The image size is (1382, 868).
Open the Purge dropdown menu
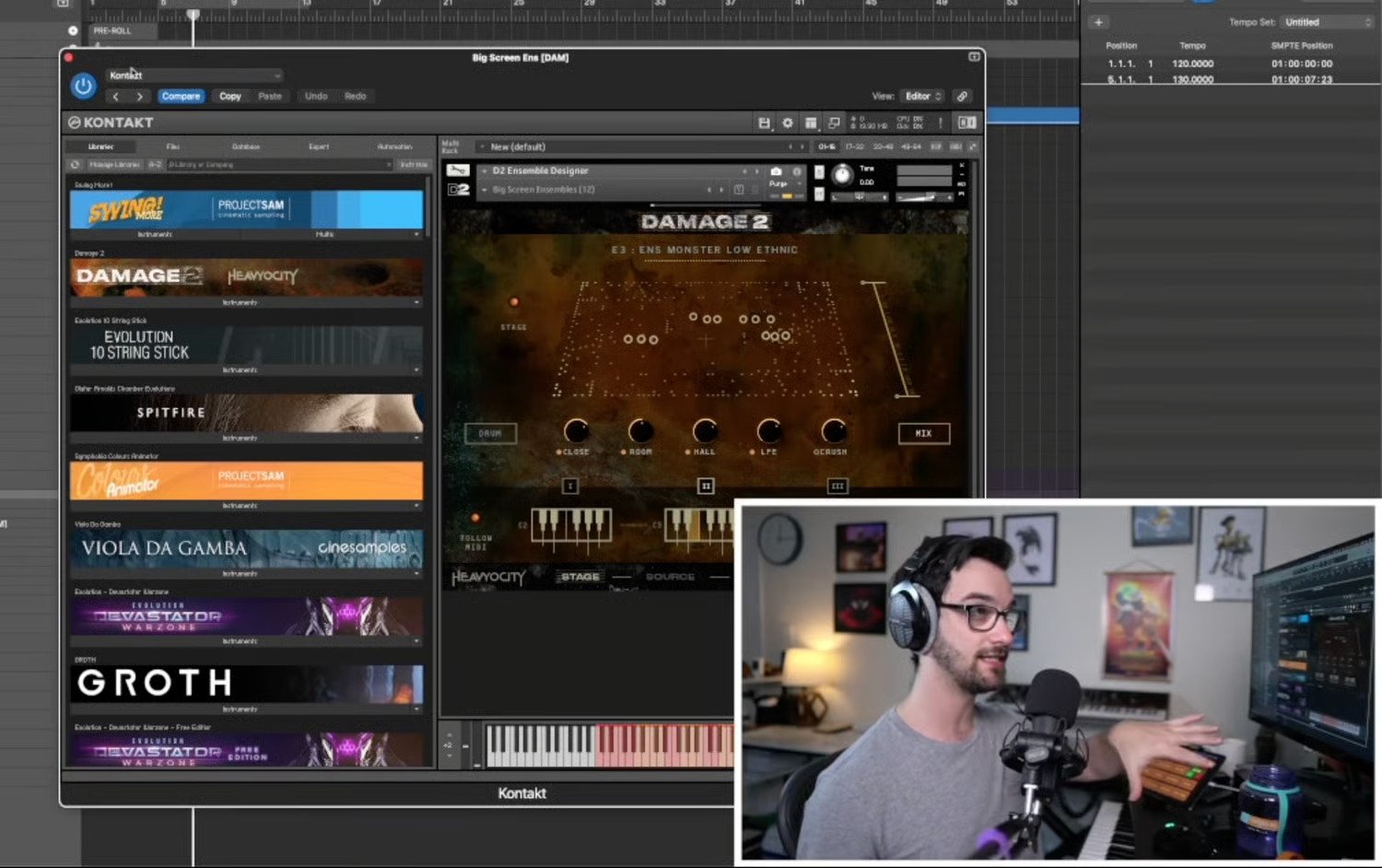783,183
